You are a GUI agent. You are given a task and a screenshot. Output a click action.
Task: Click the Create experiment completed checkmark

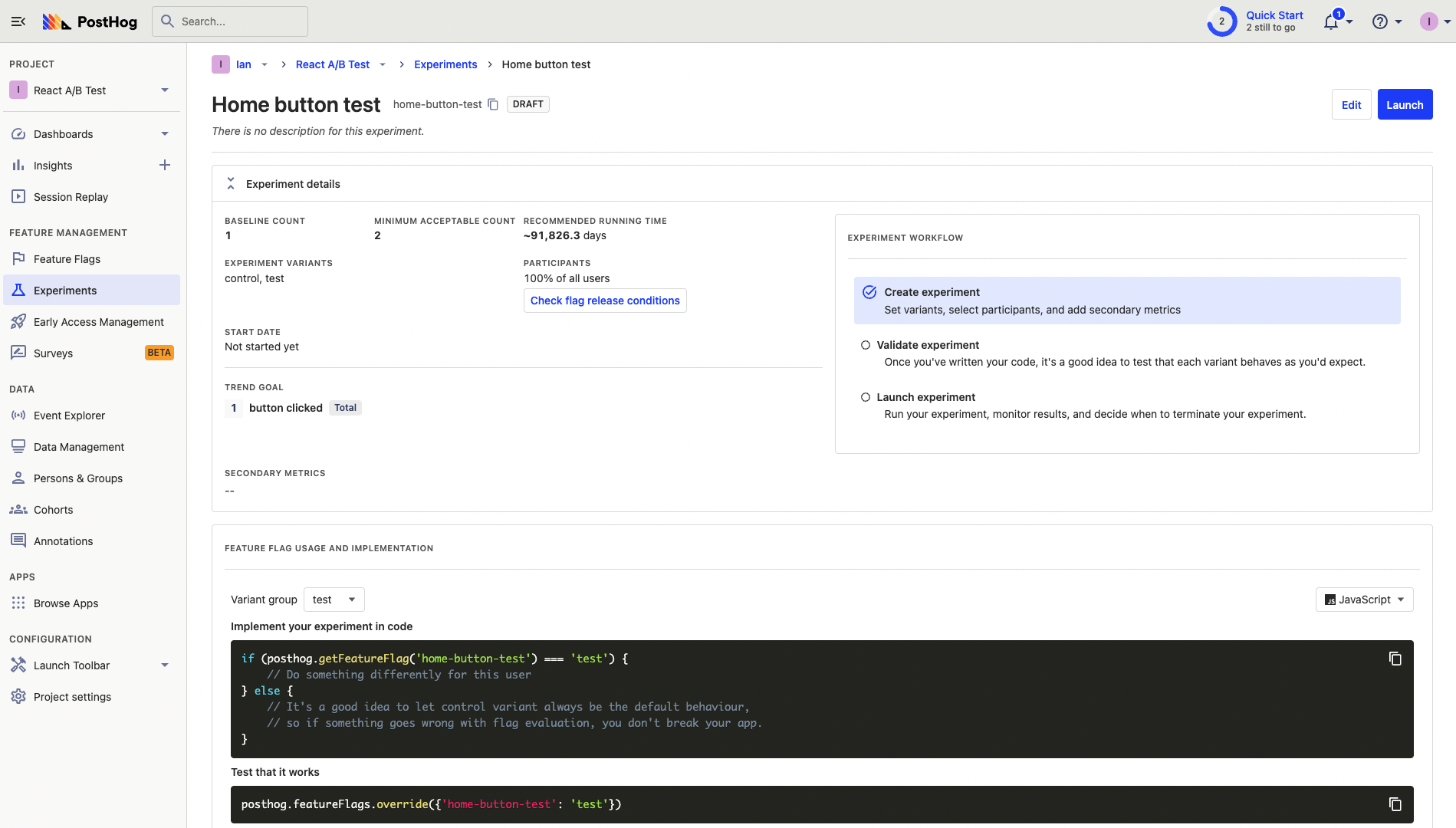click(x=869, y=292)
